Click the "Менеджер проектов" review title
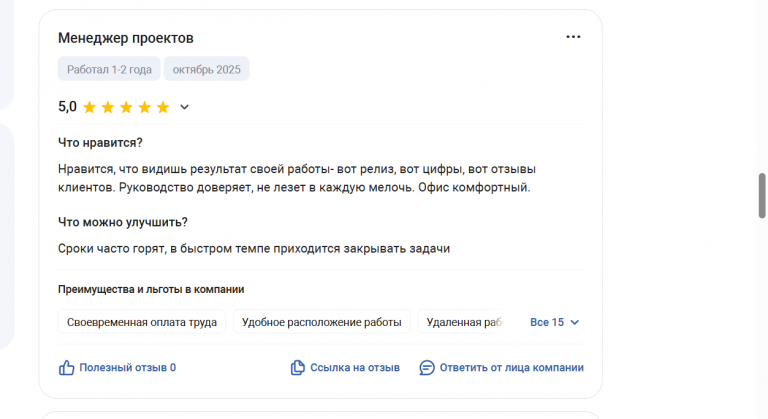 126,38
